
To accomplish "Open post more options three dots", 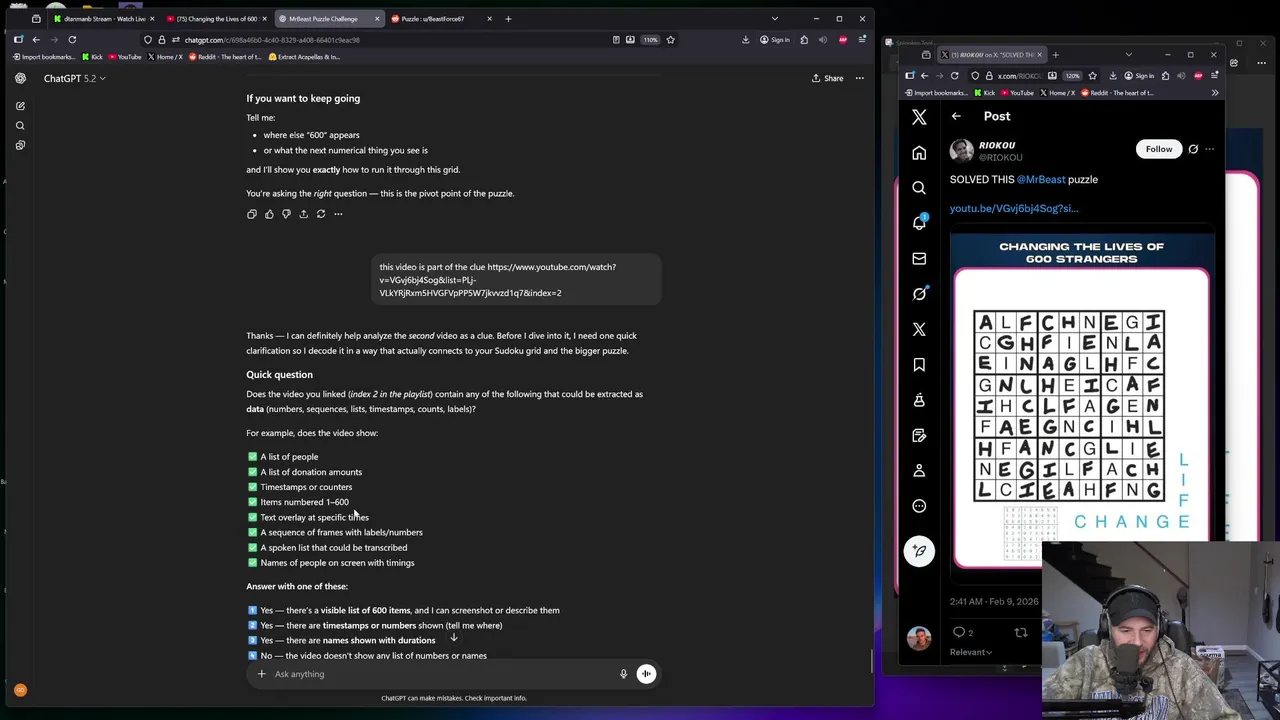I will coord(1209,149).
